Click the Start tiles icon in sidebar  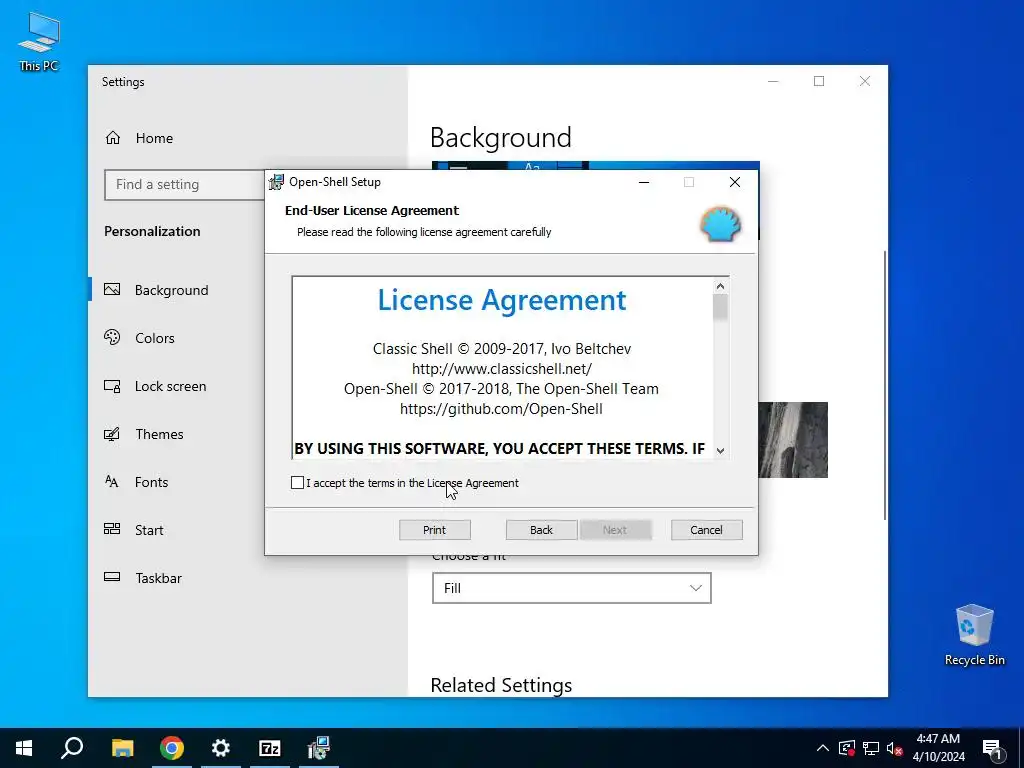tap(112, 528)
